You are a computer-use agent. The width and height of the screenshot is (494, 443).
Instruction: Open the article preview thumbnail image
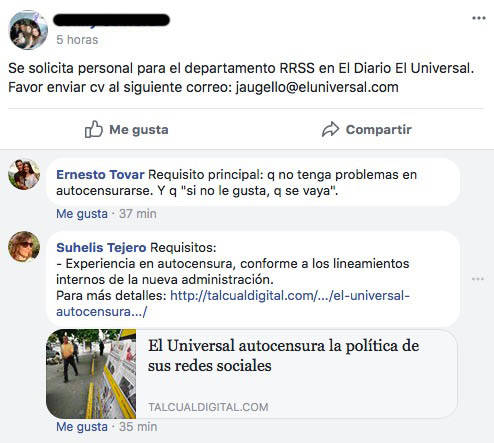pyautogui.click(x=91, y=374)
